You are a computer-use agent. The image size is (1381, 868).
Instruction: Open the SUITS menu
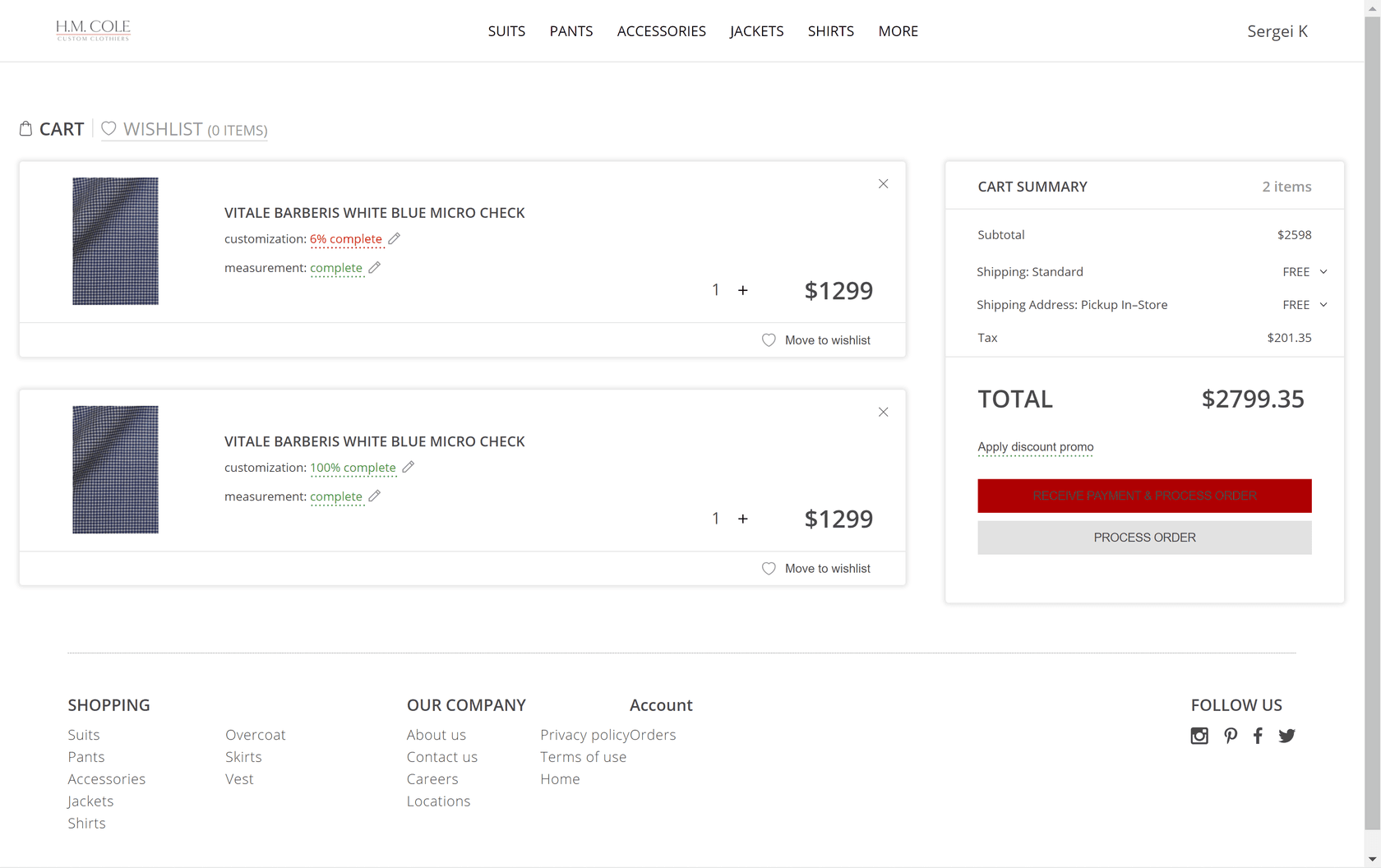point(506,31)
